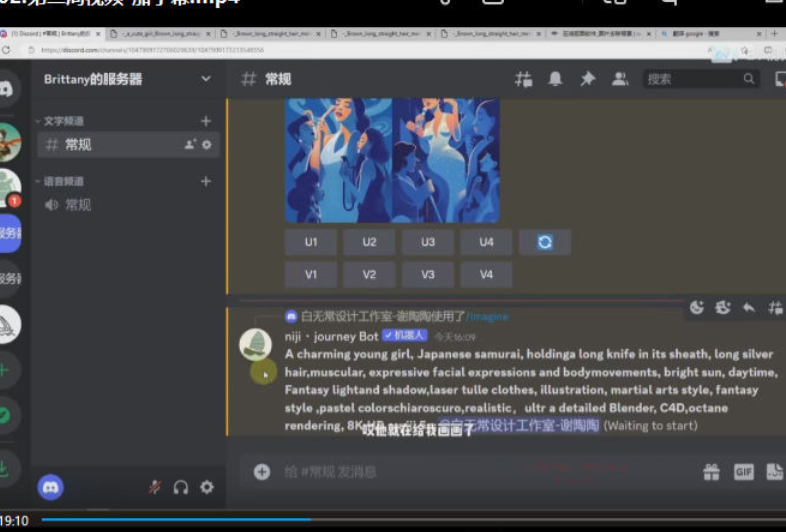
Task: Toggle microphone mute in user panel
Action: point(155,487)
